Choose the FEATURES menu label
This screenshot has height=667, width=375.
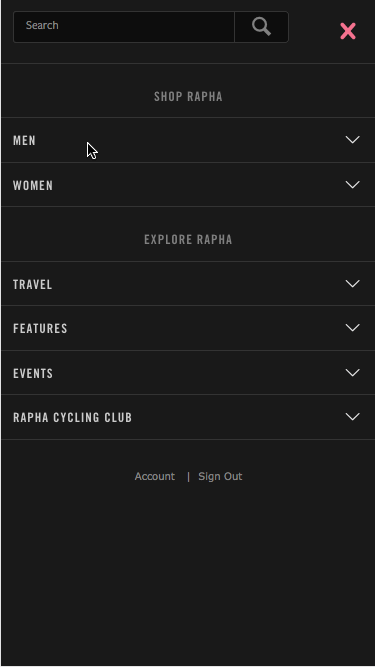(x=40, y=328)
